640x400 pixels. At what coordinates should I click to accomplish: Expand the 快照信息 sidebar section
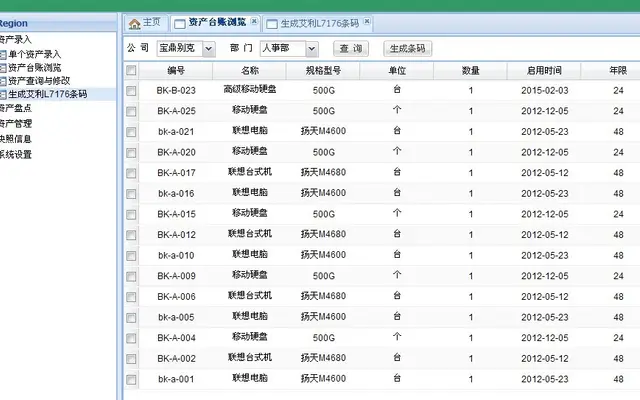click(x=16, y=139)
